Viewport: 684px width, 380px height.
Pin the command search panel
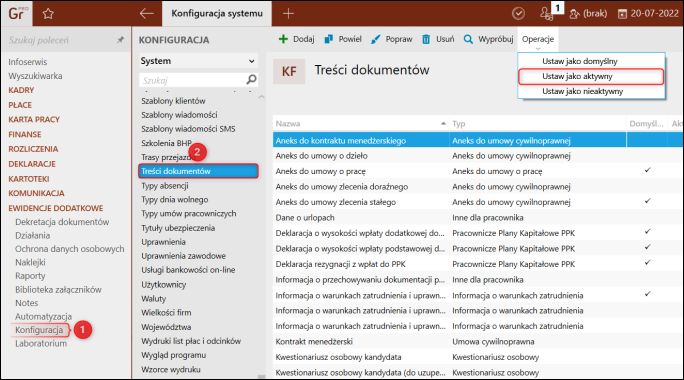pos(120,40)
